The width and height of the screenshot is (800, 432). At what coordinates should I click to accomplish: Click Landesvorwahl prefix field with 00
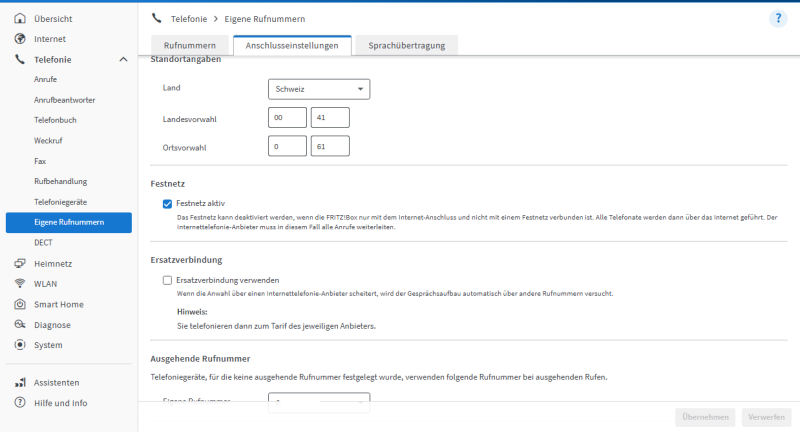point(287,117)
